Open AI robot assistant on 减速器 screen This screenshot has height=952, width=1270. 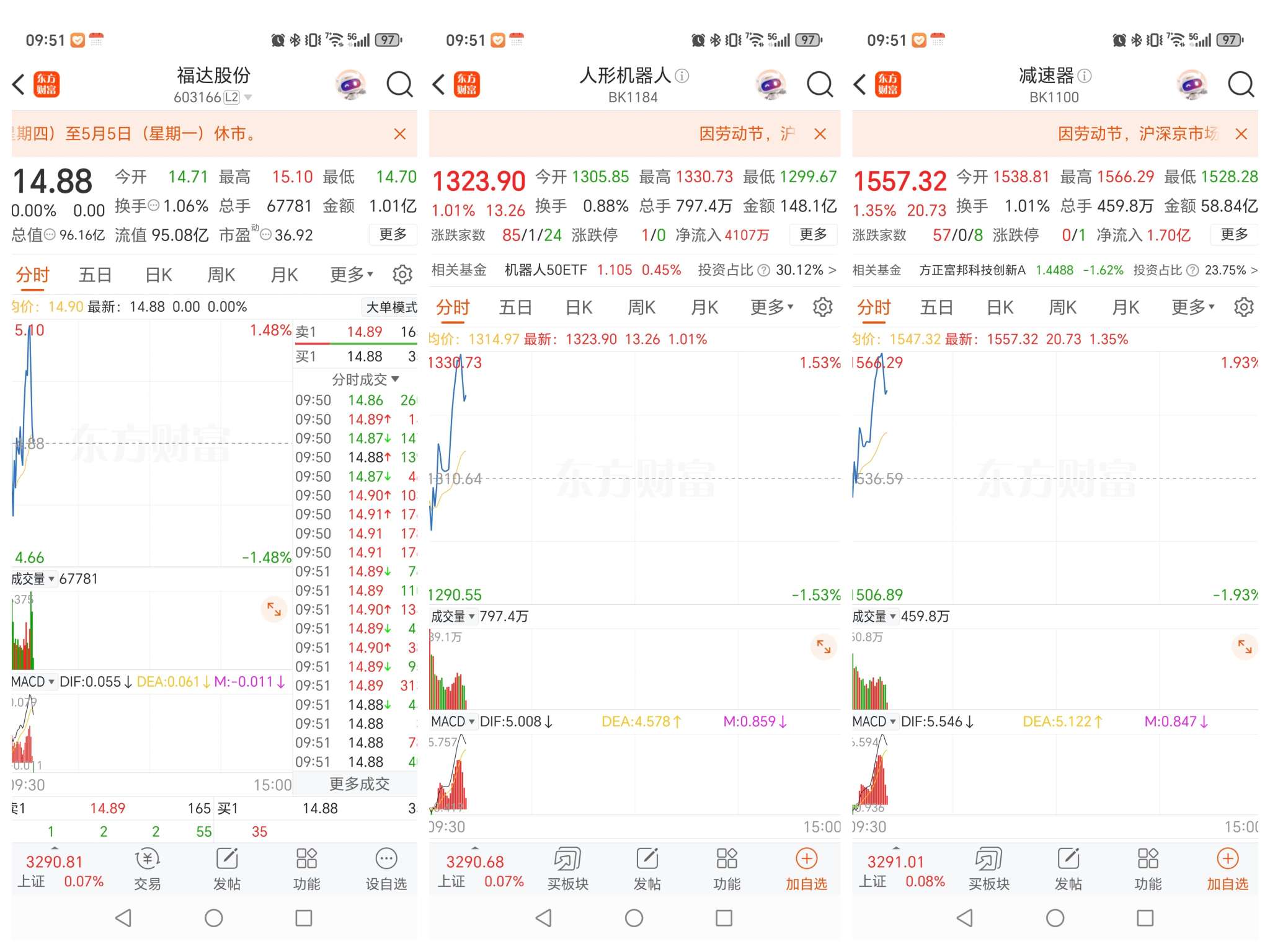1192,85
